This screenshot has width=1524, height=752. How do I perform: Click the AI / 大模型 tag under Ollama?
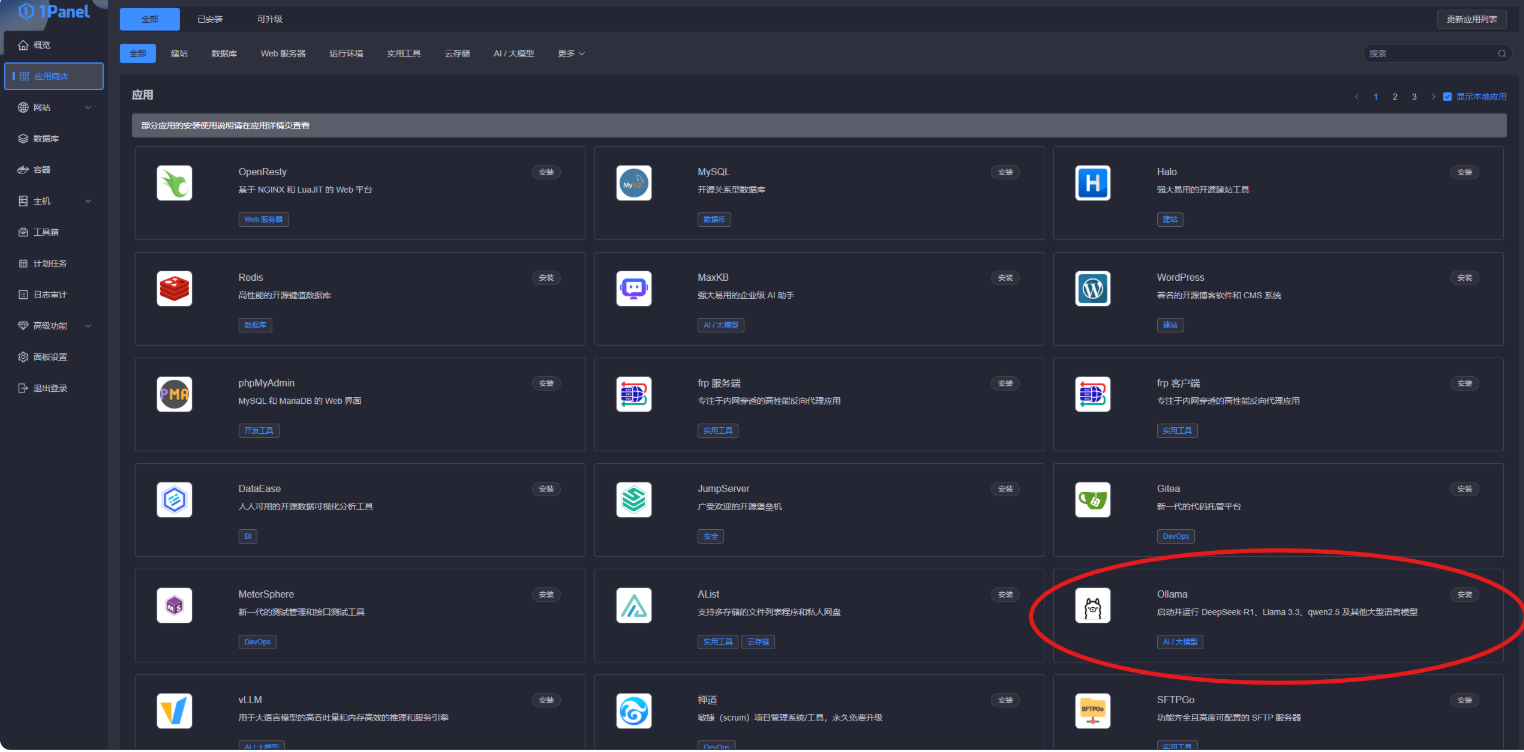(x=1180, y=642)
